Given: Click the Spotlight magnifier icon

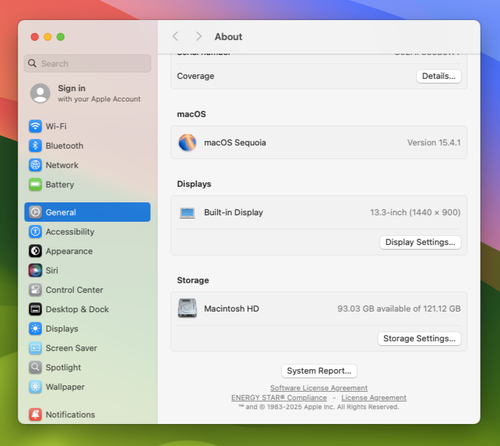Looking at the screenshot, I should [35, 367].
